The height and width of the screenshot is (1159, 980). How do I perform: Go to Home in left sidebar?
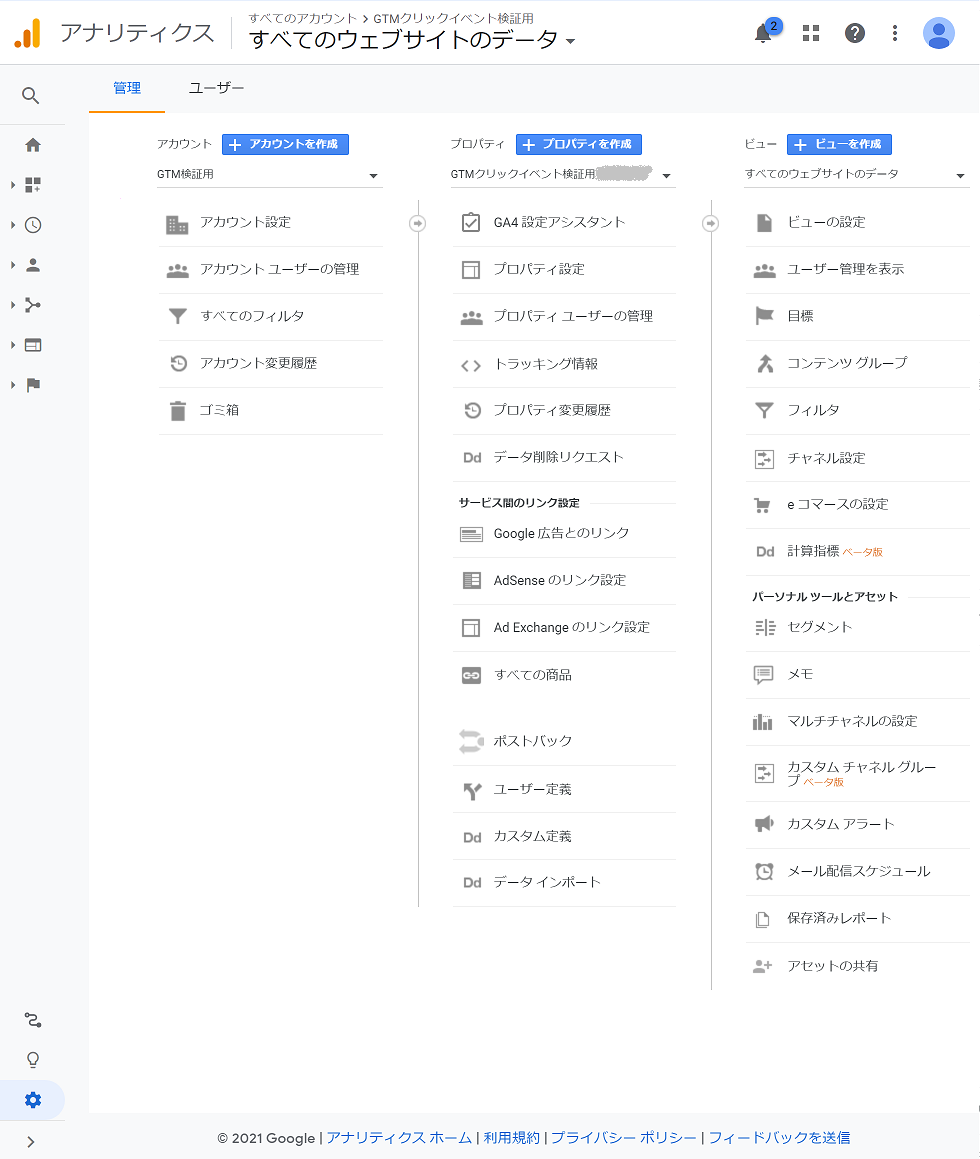33,145
